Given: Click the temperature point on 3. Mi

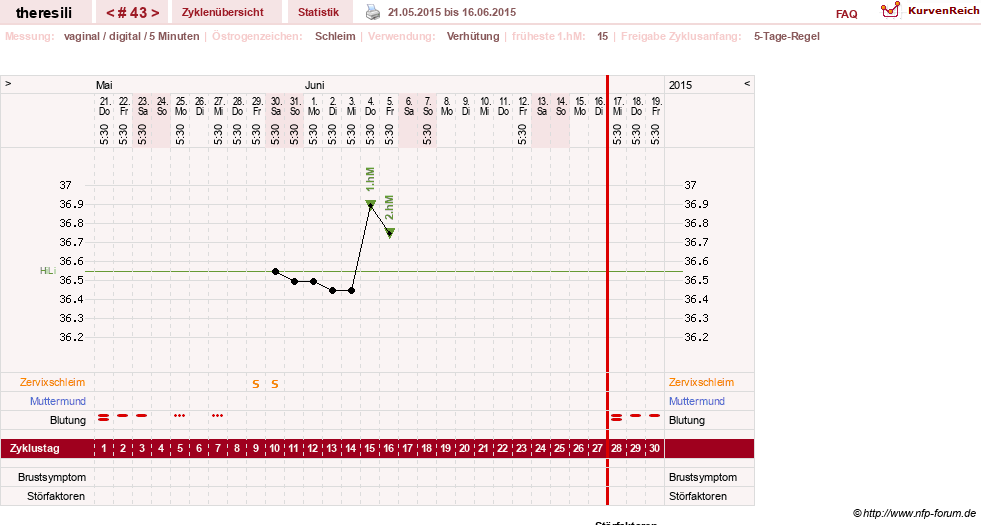Looking at the screenshot, I should pyautogui.click(x=352, y=290).
